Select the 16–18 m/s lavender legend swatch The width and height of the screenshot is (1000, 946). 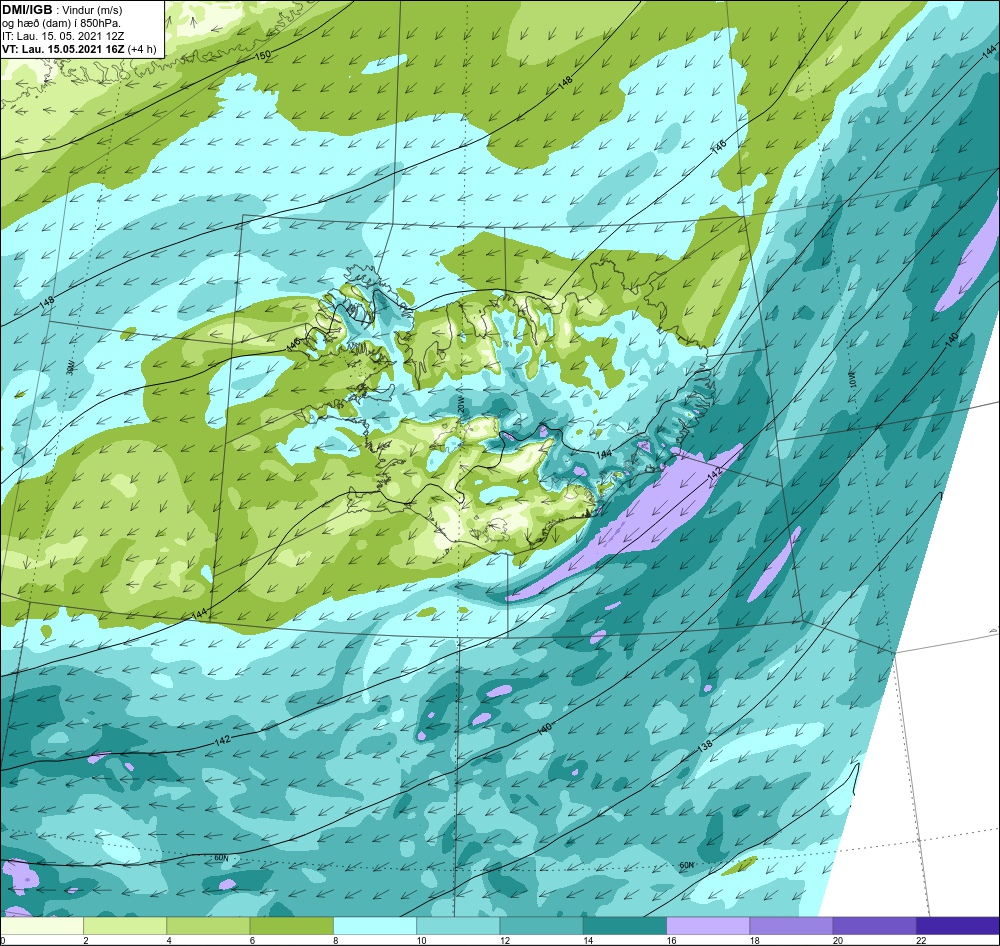tap(708, 926)
